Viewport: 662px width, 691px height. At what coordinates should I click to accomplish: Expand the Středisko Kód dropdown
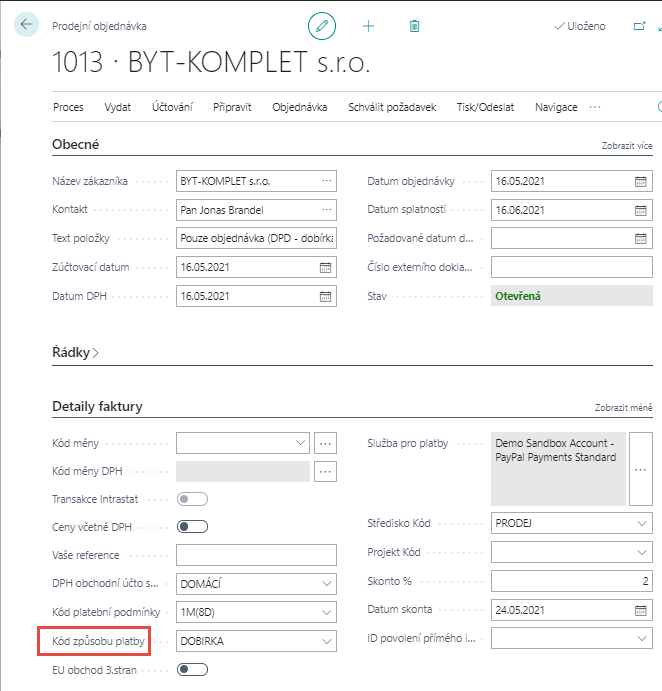tap(641, 523)
